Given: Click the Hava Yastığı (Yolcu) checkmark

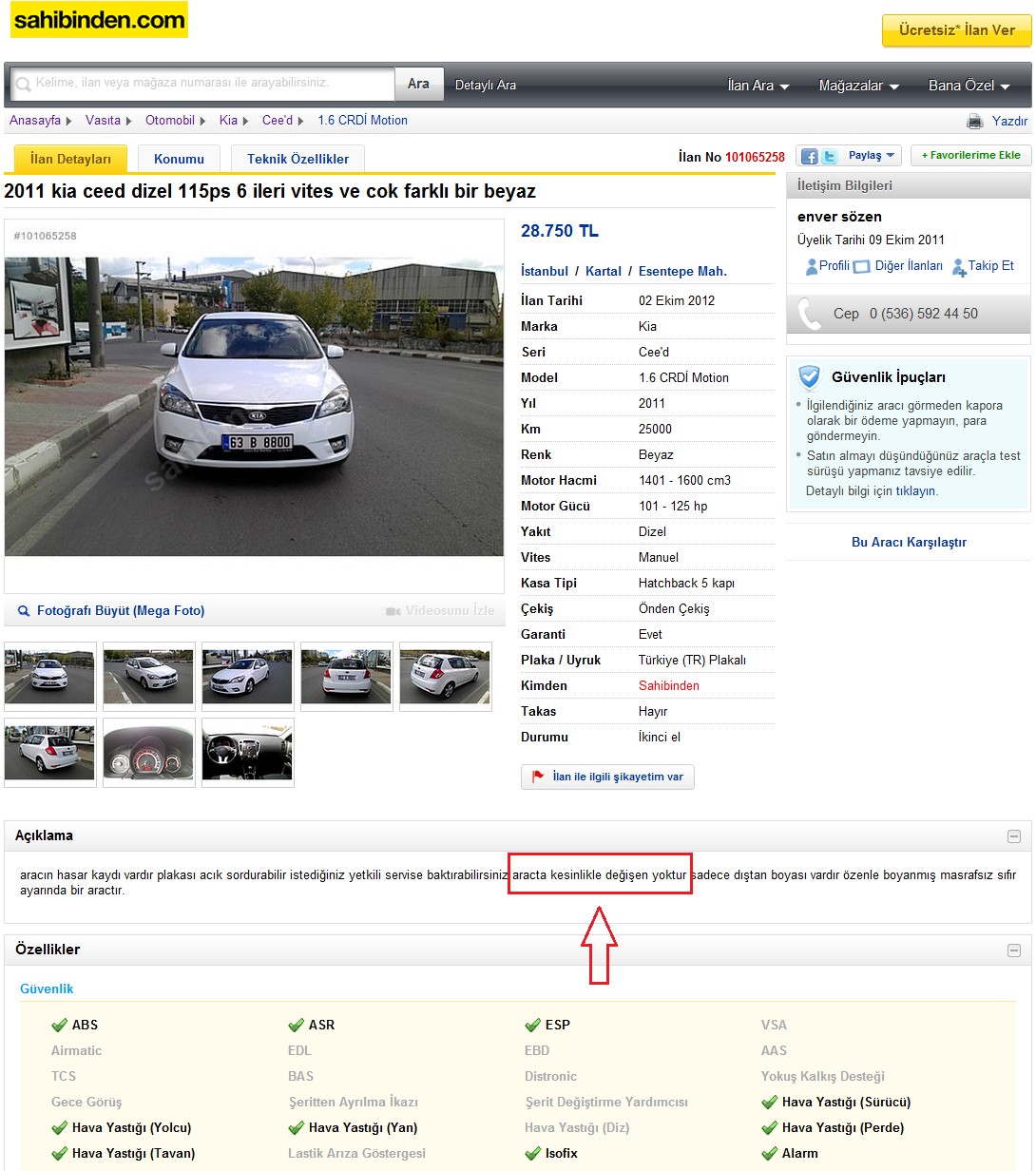Looking at the screenshot, I should [60, 1128].
